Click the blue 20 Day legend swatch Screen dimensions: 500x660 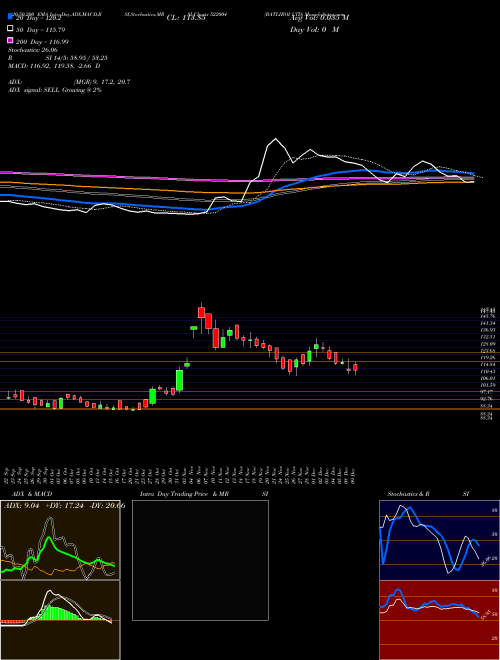coord(11,17)
